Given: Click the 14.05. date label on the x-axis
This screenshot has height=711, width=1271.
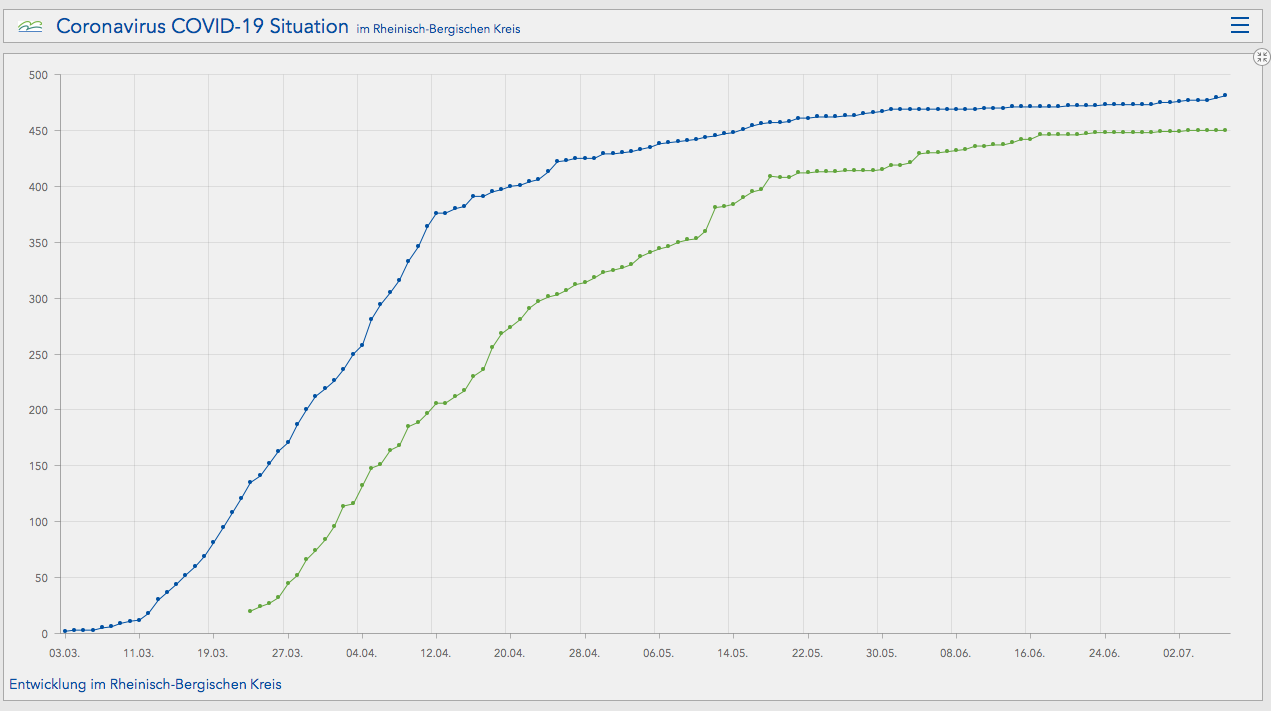Looking at the screenshot, I should click(x=732, y=652).
